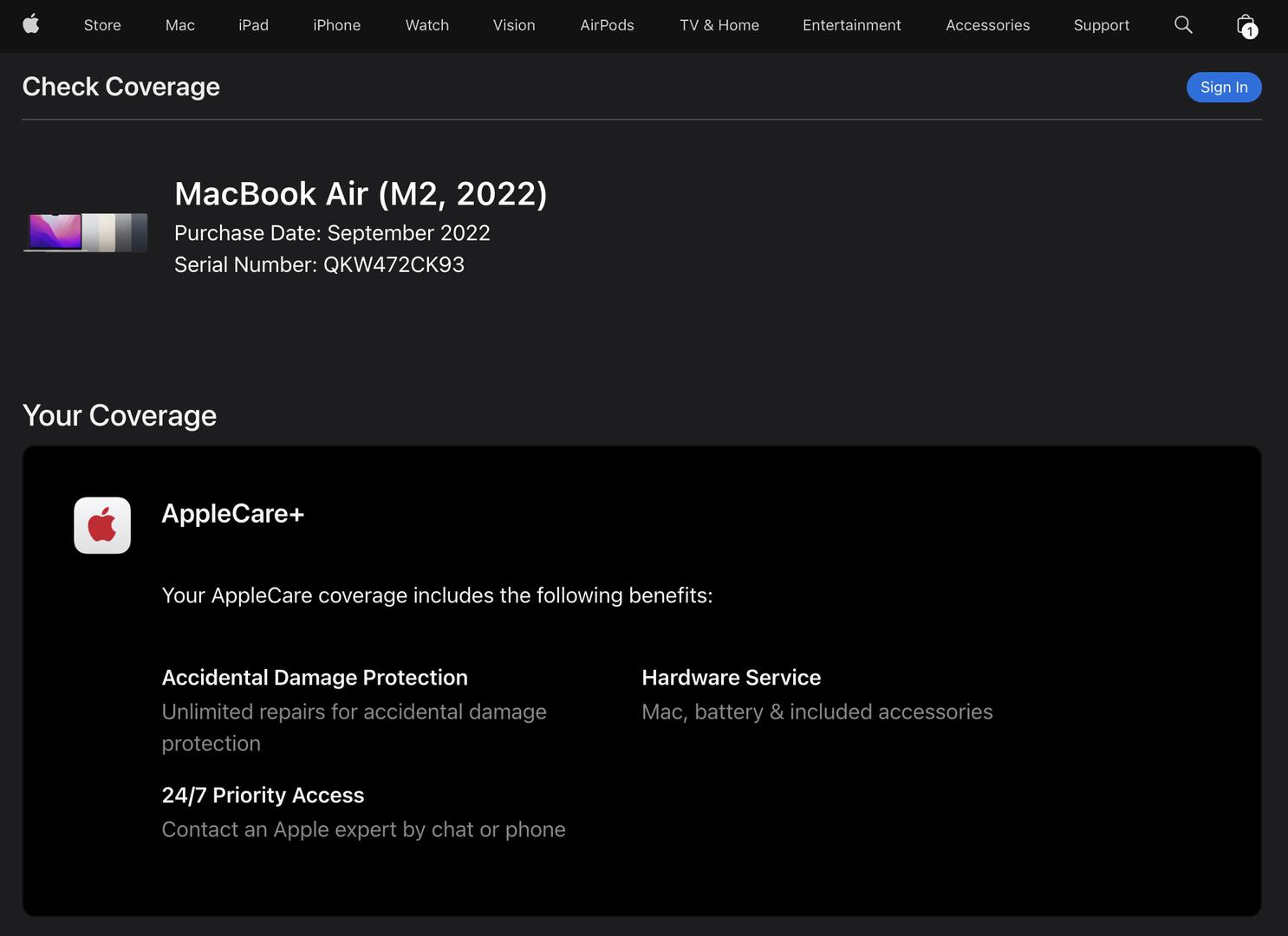Click the AppleCare+ plan title

[x=233, y=513]
